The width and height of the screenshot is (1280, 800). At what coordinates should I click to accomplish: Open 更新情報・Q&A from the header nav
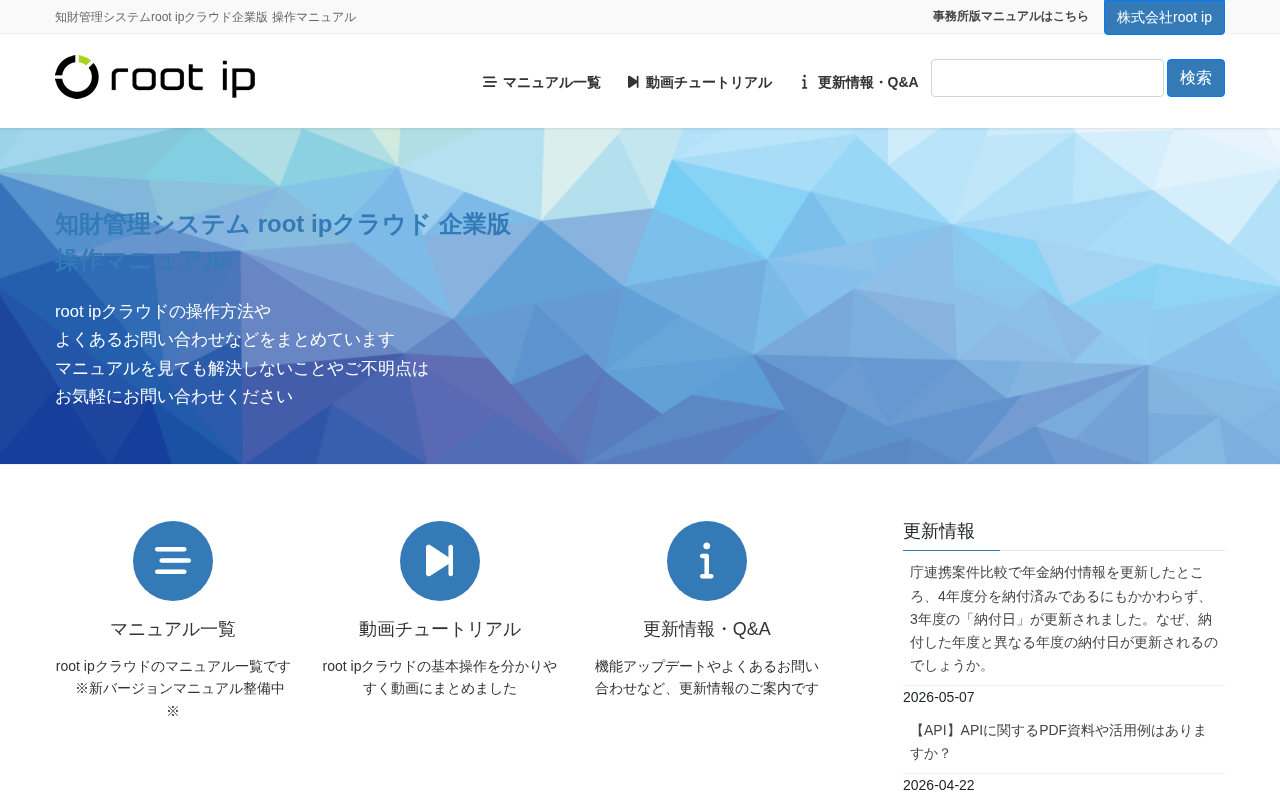[858, 82]
